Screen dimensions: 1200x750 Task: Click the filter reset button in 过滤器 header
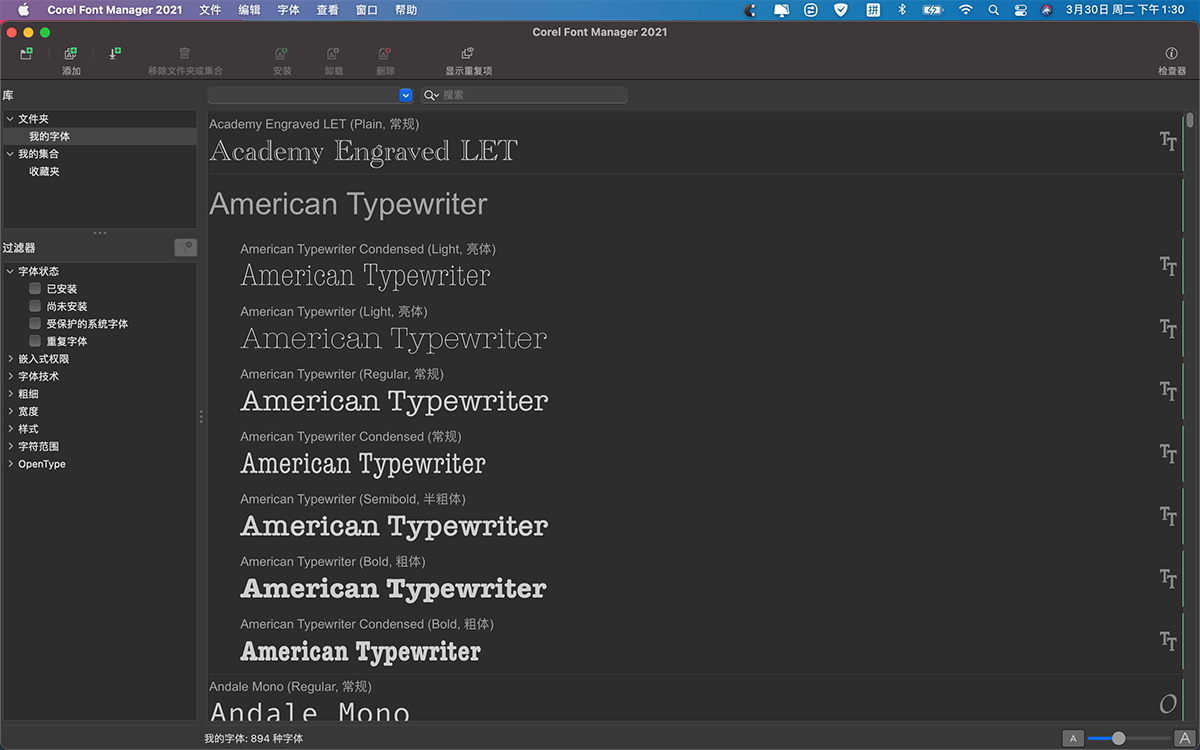[186, 247]
